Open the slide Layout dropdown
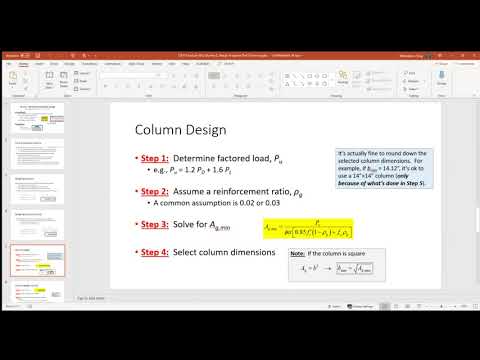480x360 pixels. tap(82, 73)
